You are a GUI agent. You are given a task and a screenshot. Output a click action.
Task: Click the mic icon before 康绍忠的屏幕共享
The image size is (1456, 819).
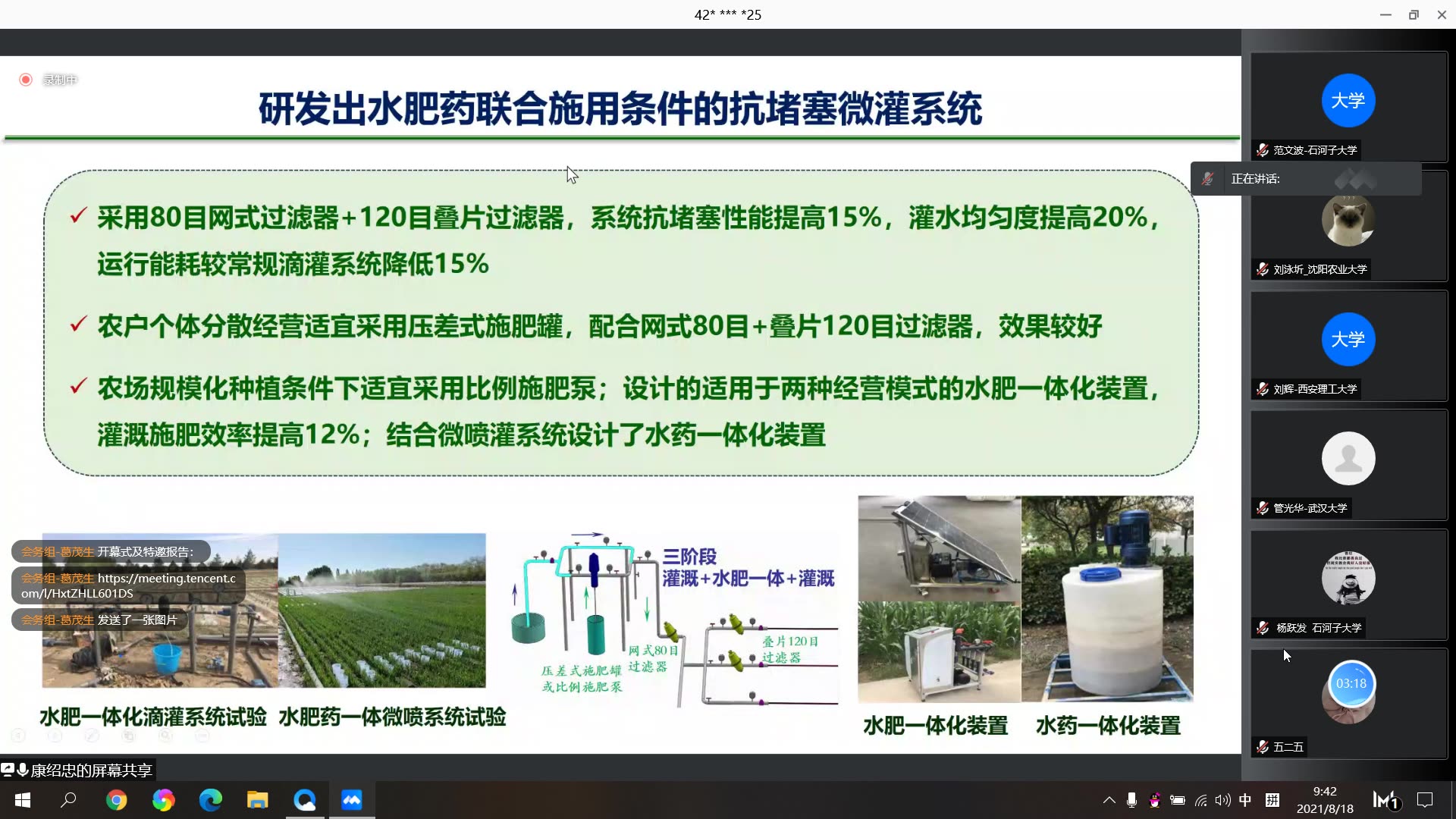[x=23, y=770]
